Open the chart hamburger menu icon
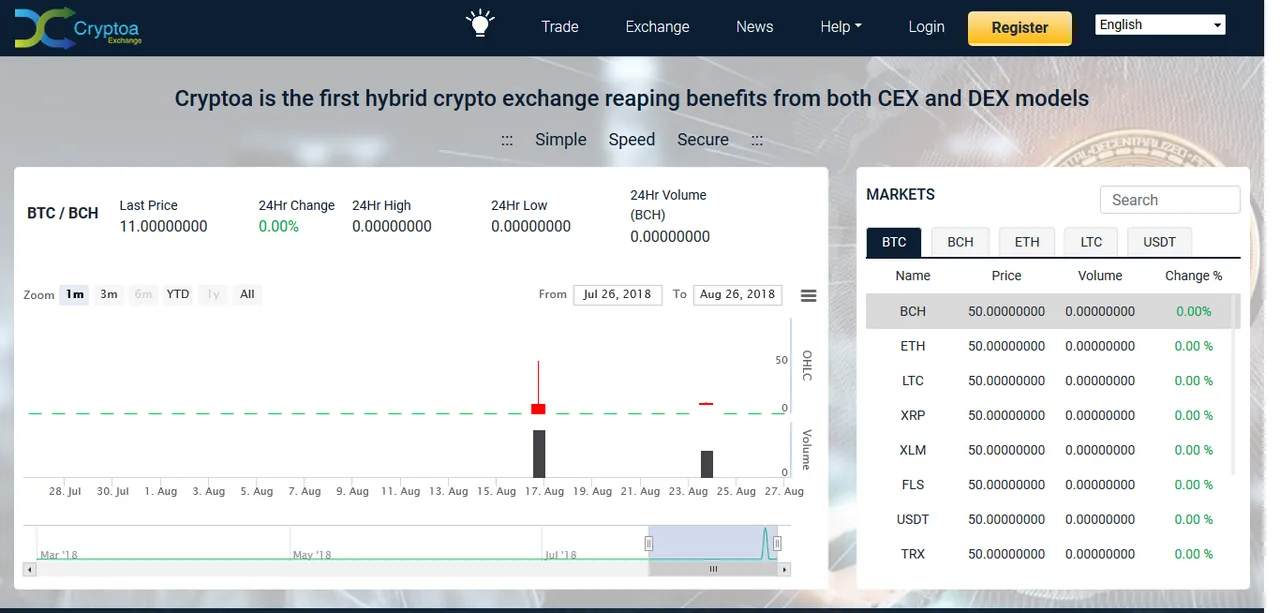 (809, 296)
